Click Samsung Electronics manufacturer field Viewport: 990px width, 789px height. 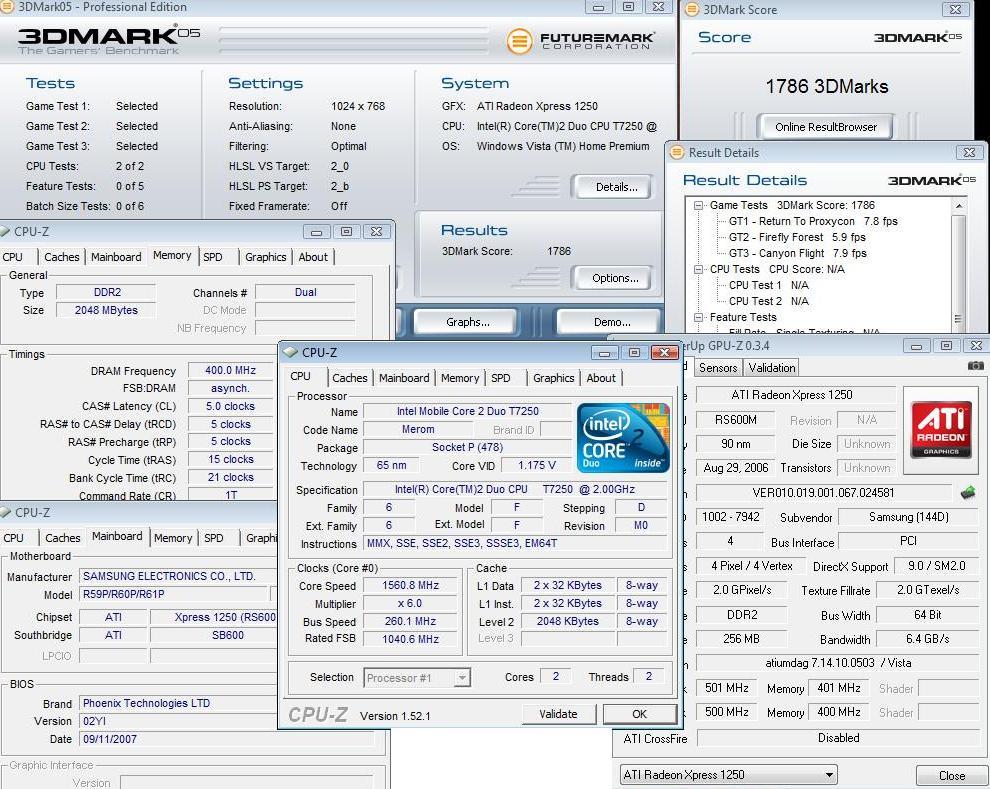177,576
